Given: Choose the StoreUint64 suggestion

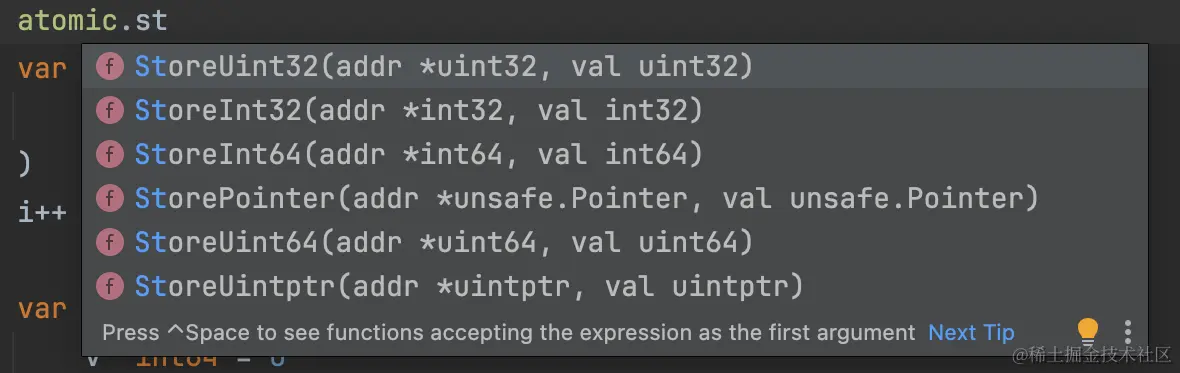Looking at the screenshot, I should (615, 242).
